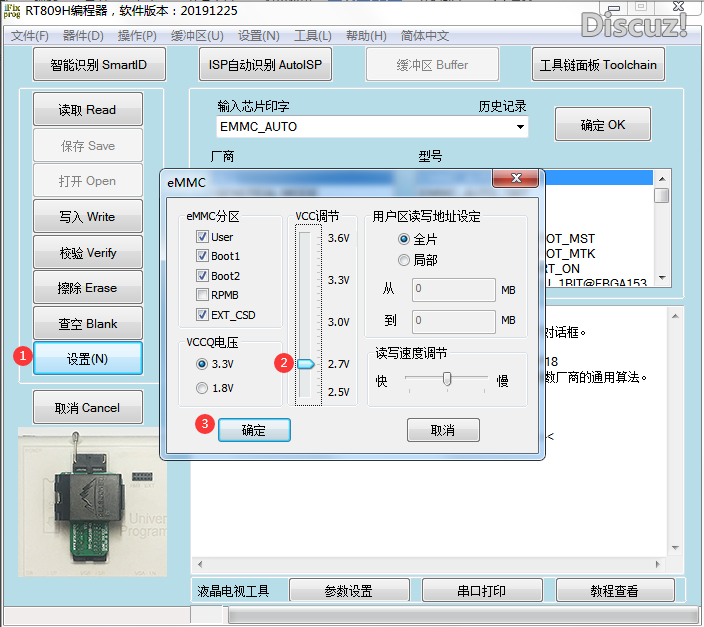Open the 缓冲区(U) menu
The height and width of the screenshot is (627, 704).
pyautogui.click(x=197, y=36)
